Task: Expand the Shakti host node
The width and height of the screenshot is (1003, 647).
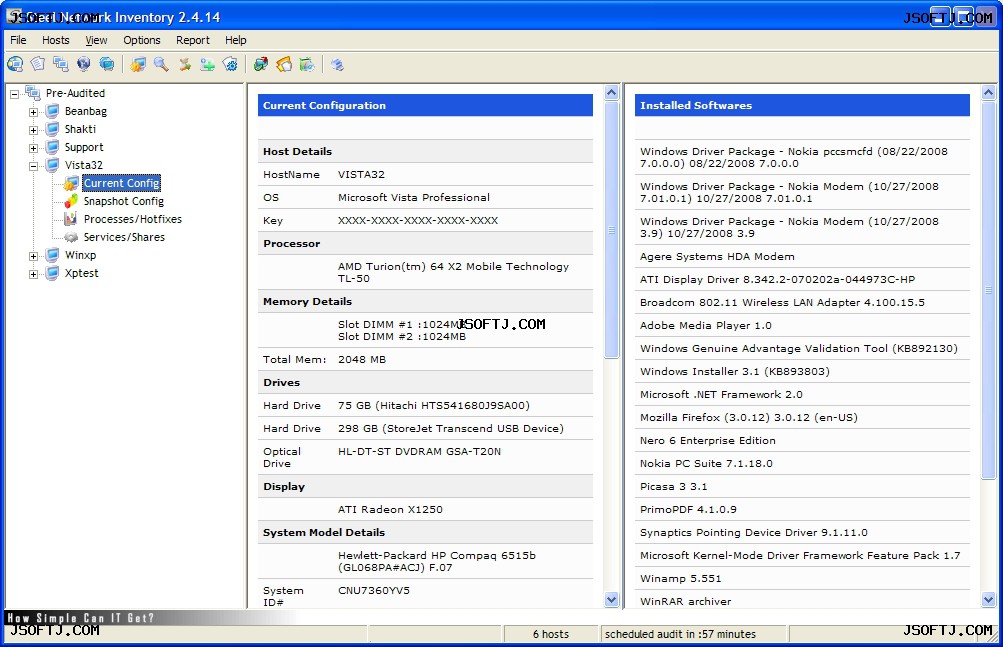Action: coord(33,130)
